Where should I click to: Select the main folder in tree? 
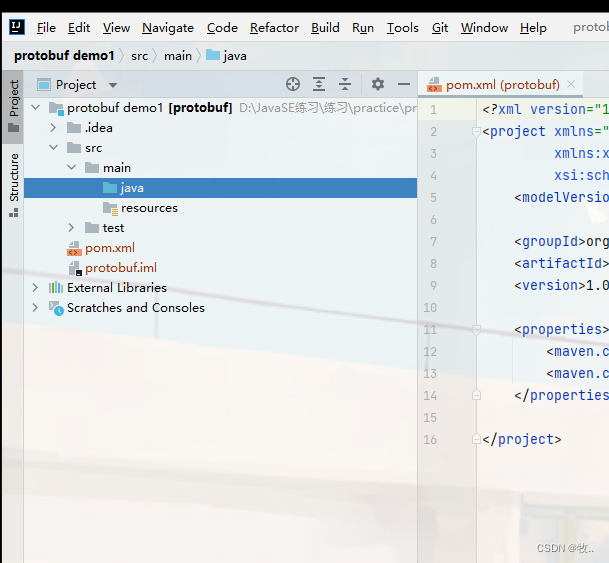tap(220, 168)
